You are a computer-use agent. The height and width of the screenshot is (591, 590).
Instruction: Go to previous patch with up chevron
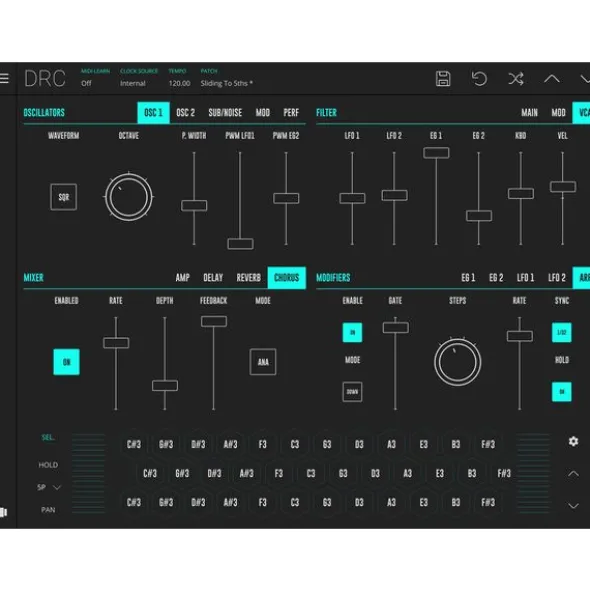(552, 78)
